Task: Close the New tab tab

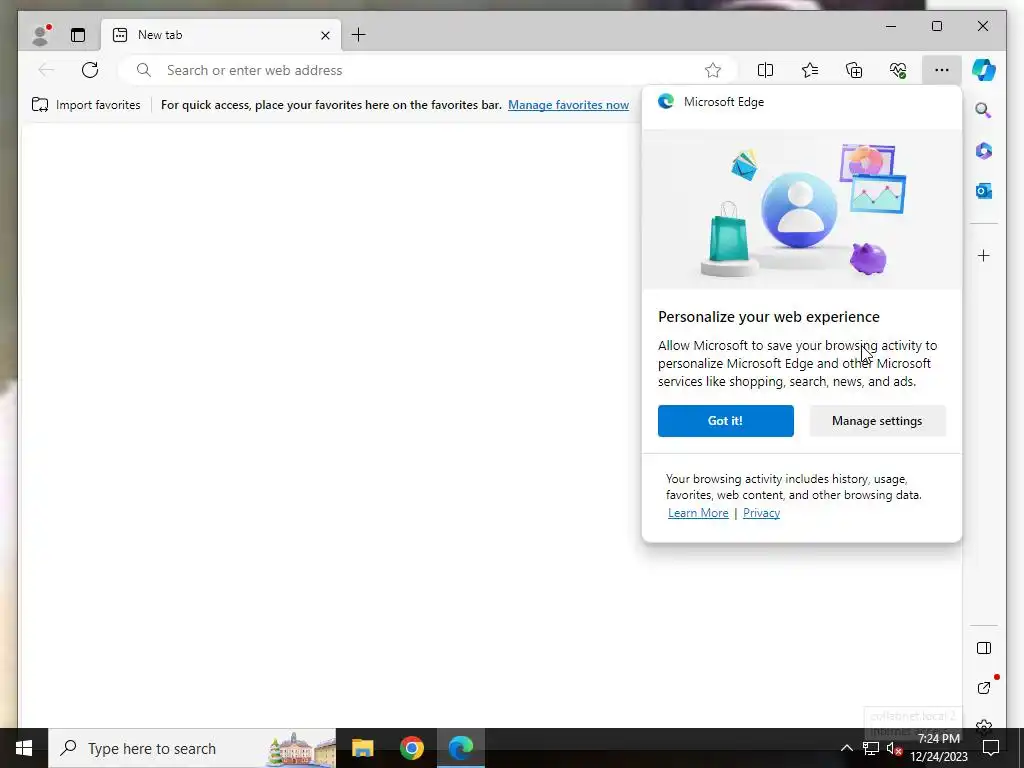Action: click(325, 35)
